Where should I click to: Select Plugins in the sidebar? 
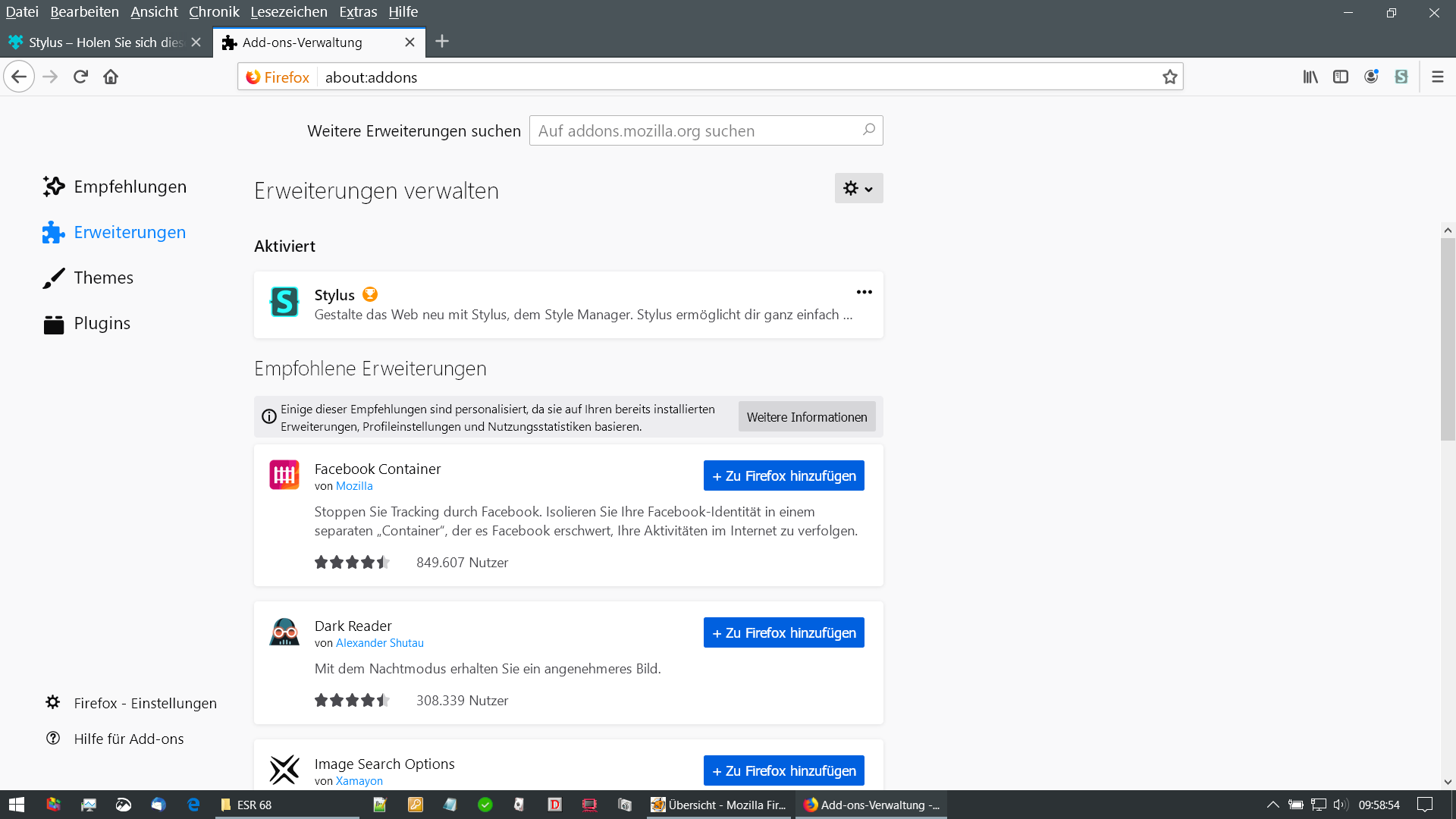coord(102,323)
